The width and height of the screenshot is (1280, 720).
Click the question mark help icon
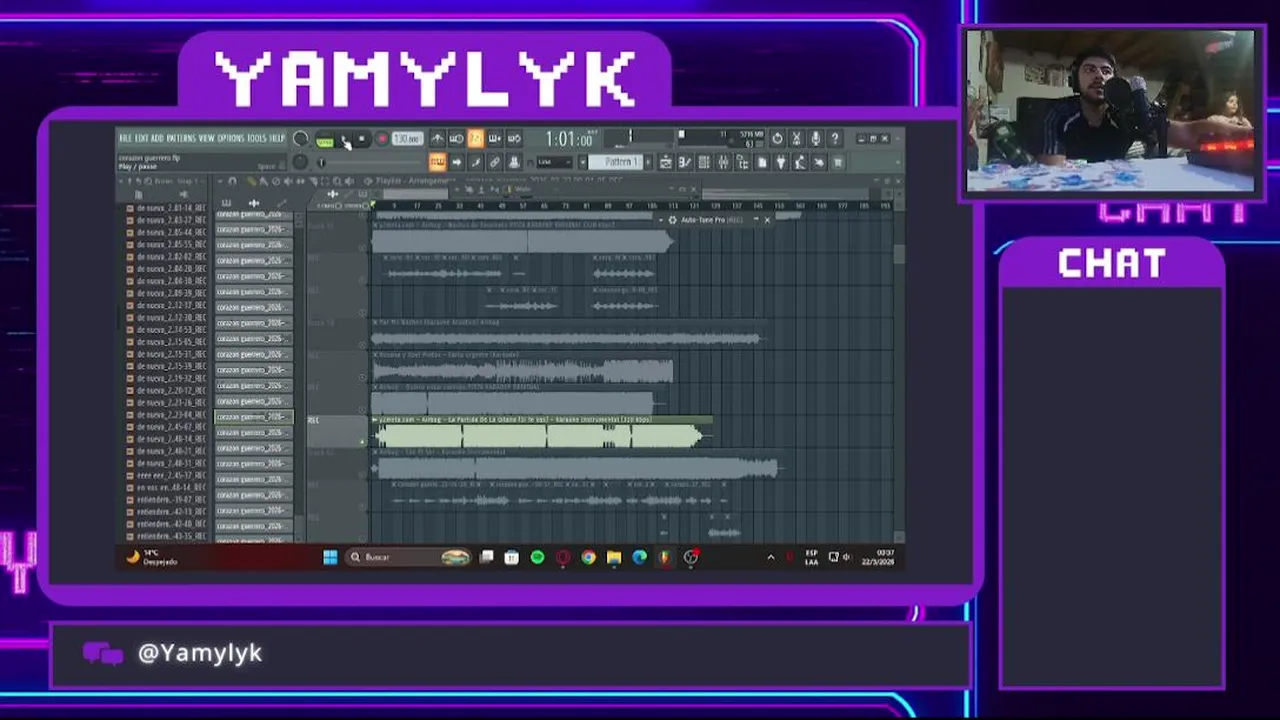[834, 139]
